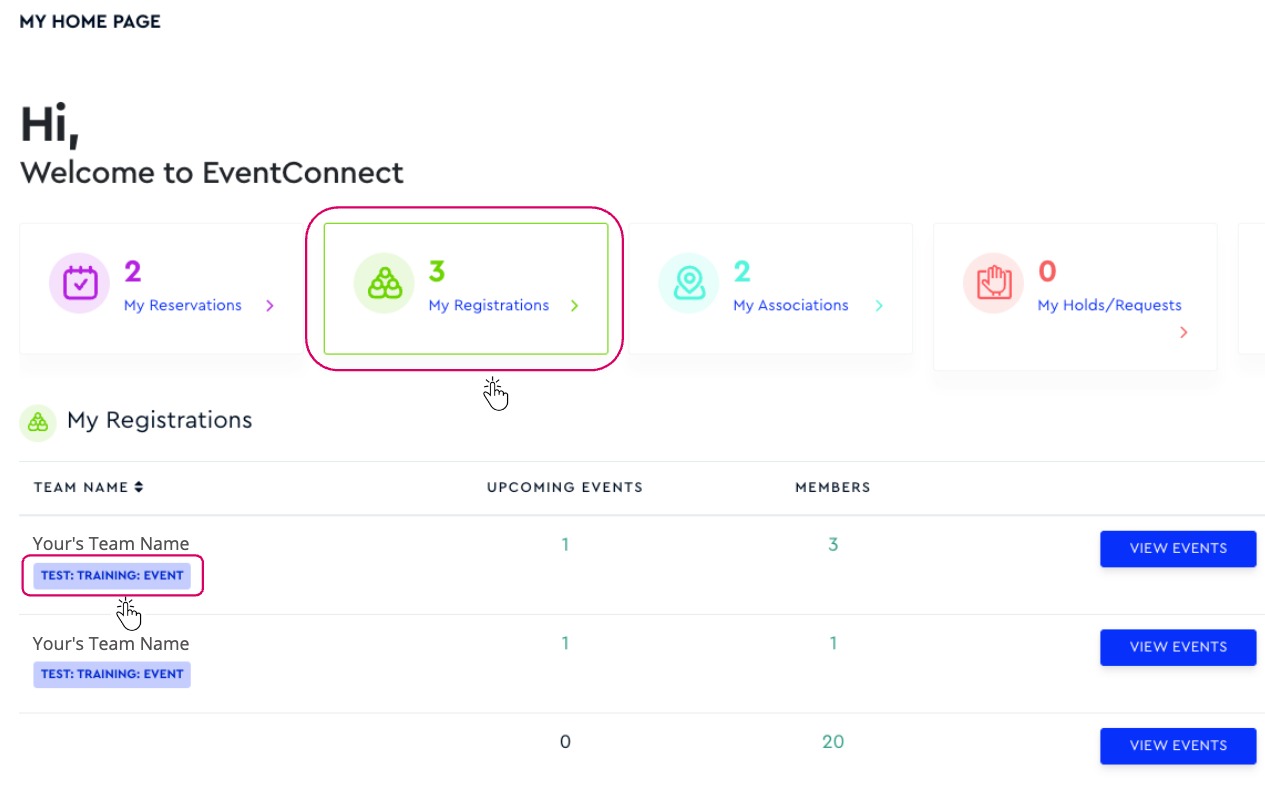Select the first team's member count of 3
Image resolution: width=1265 pixels, height=789 pixels.
point(833,544)
